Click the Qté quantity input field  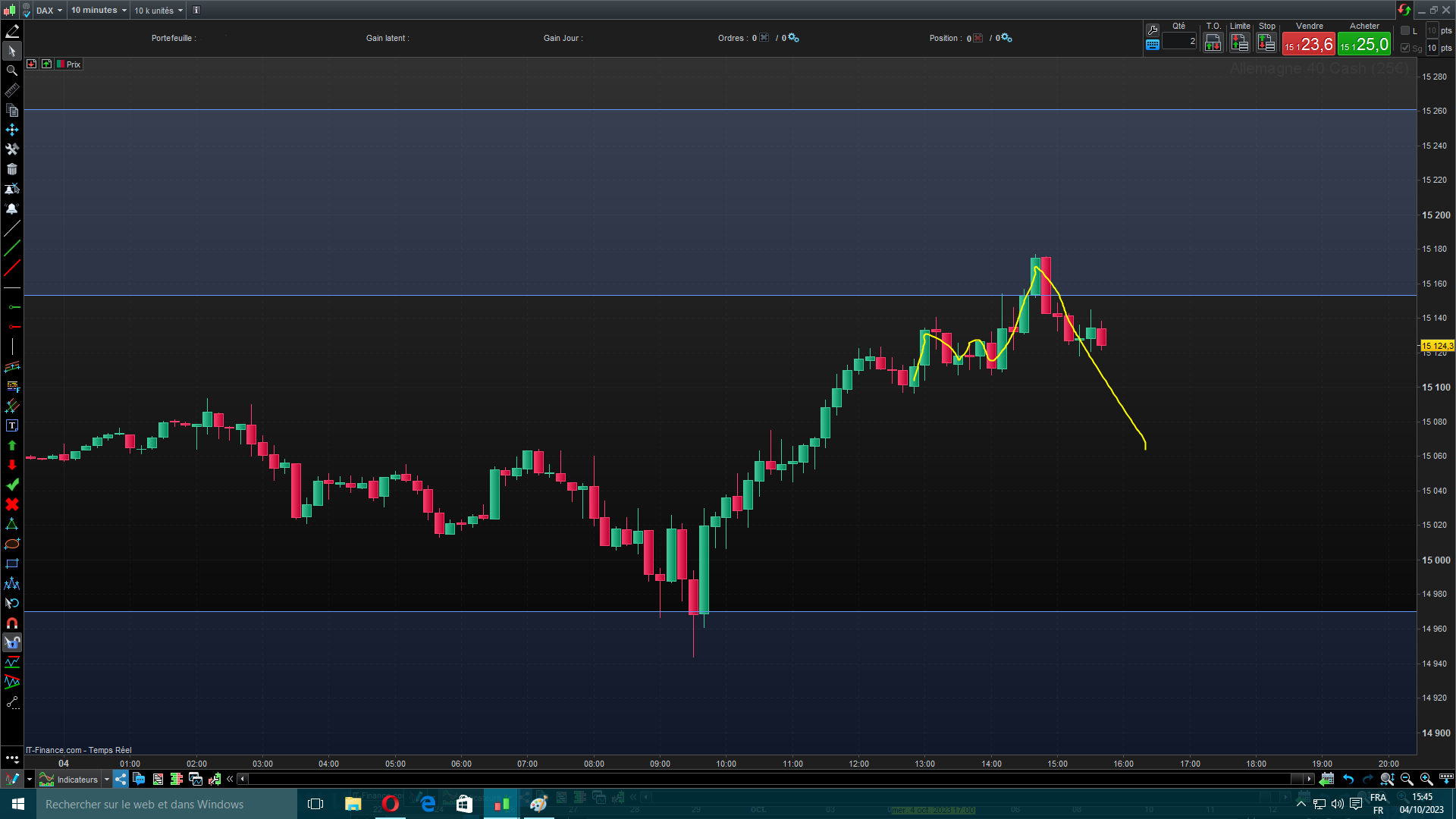[1179, 42]
